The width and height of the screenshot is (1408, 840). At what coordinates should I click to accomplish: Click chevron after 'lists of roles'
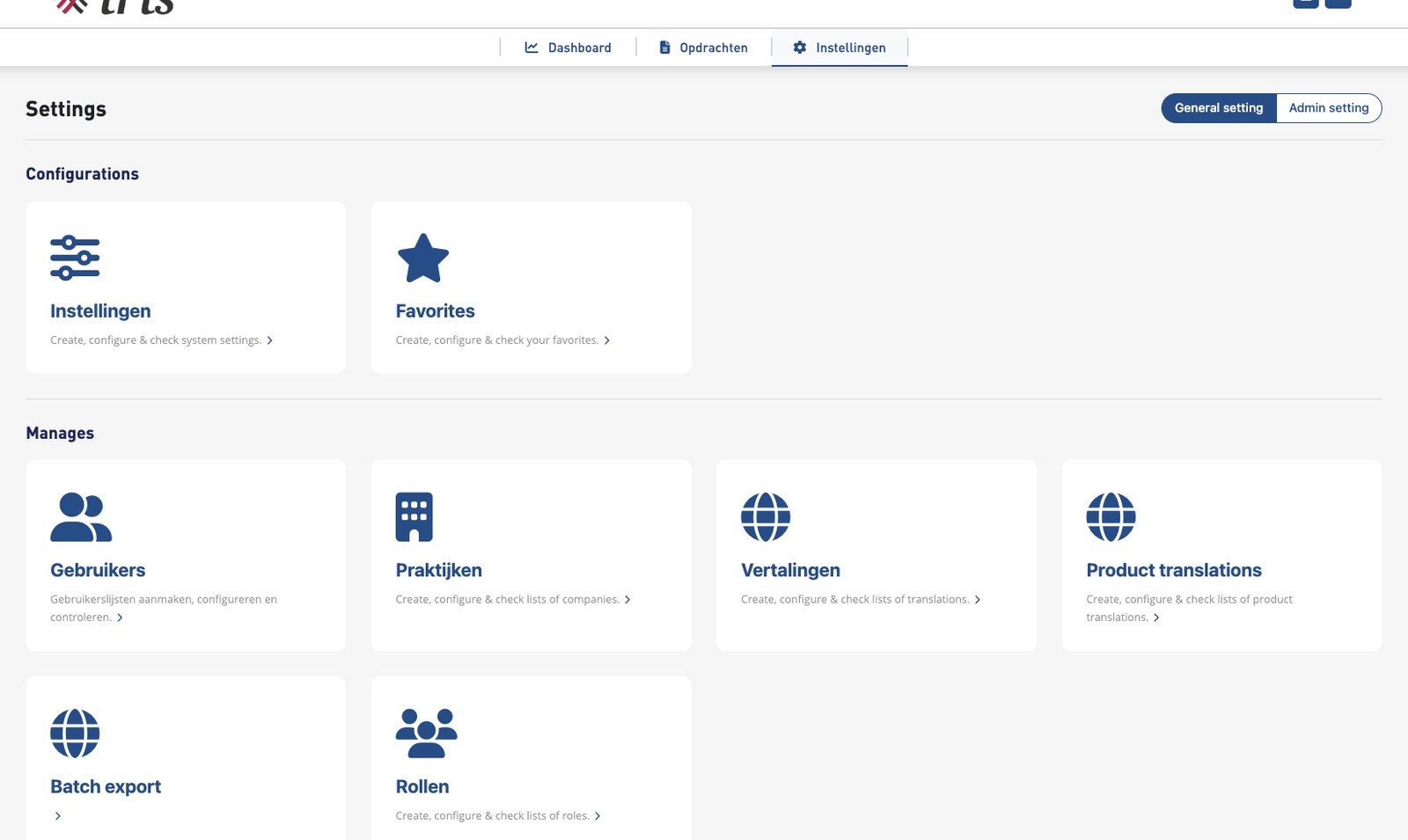[598, 816]
